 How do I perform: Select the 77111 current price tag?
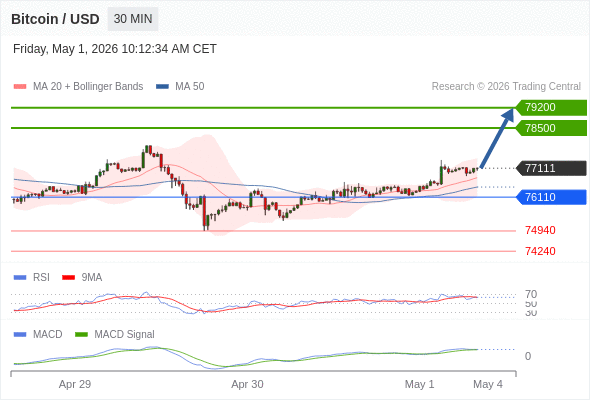pos(551,168)
